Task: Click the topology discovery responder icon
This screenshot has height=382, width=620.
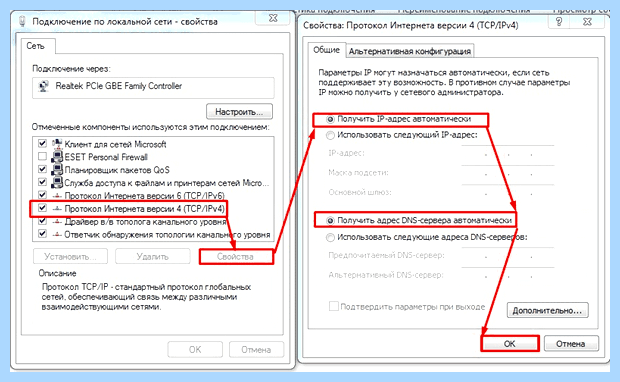Action: point(57,234)
